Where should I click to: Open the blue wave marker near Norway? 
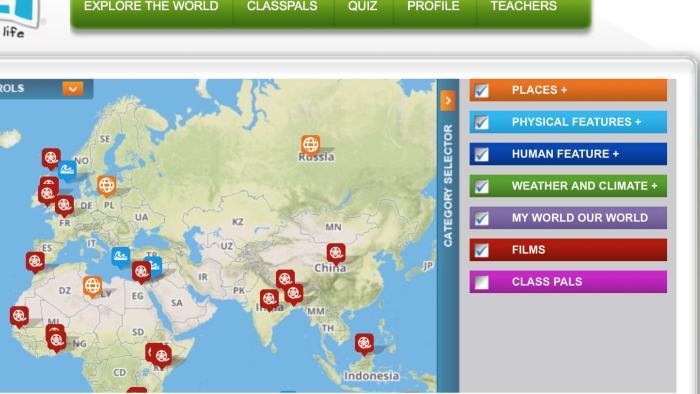[x=67, y=170]
